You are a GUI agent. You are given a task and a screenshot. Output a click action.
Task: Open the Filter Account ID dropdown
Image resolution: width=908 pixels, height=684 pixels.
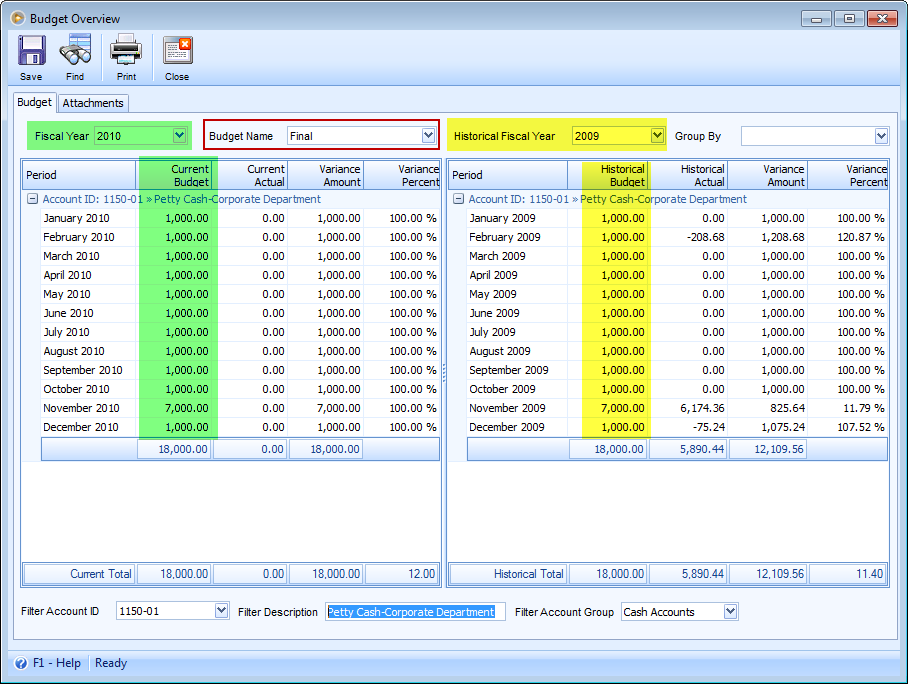pyautogui.click(x=221, y=610)
